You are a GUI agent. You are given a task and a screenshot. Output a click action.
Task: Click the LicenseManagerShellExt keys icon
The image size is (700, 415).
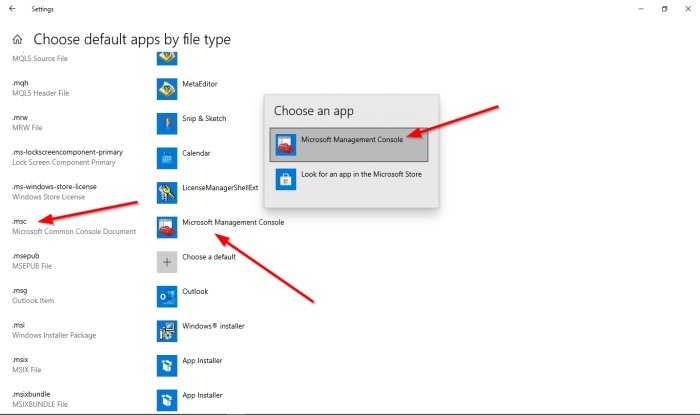coord(167,193)
